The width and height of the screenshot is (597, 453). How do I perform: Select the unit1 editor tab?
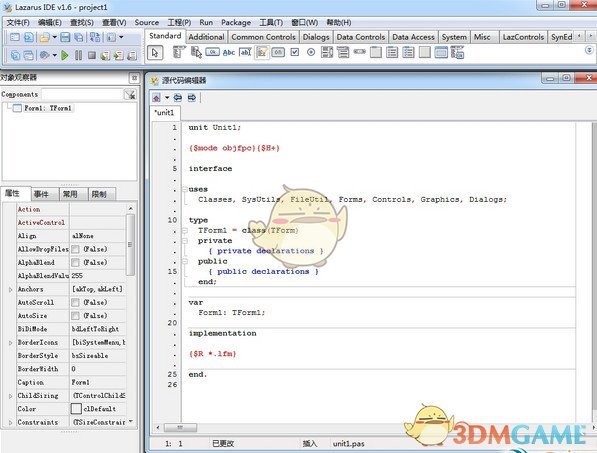point(164,113)
